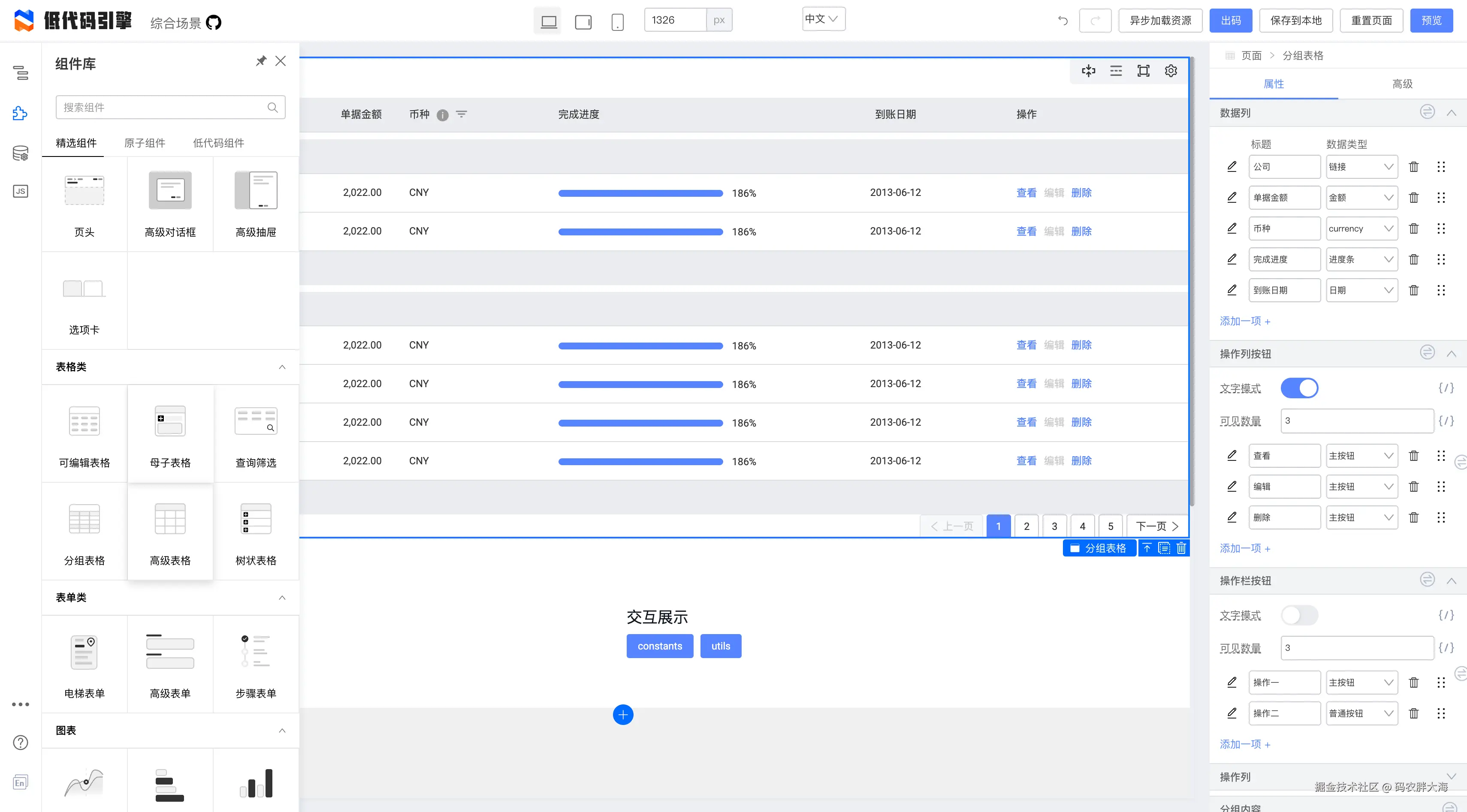Click table settings gear icon
The height and width of the screenshot is (812, 1467).
[x=1171, y=71]
